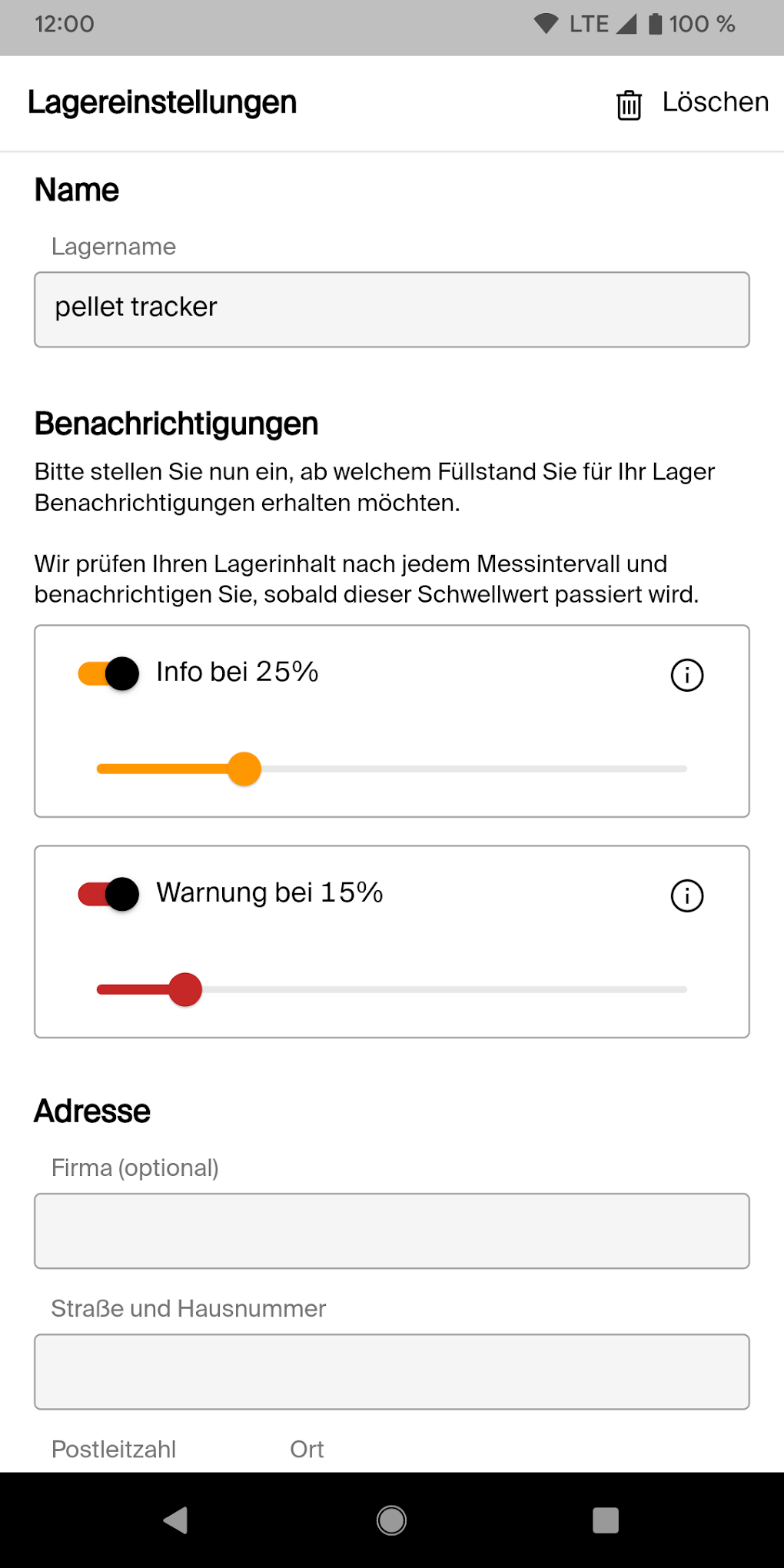Tap the battery icon in status bar

click(x=655, y=24)
